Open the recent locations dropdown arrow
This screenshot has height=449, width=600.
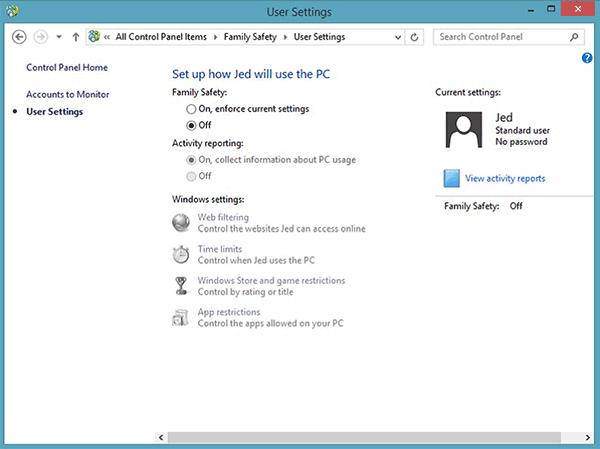coord(59,37)
